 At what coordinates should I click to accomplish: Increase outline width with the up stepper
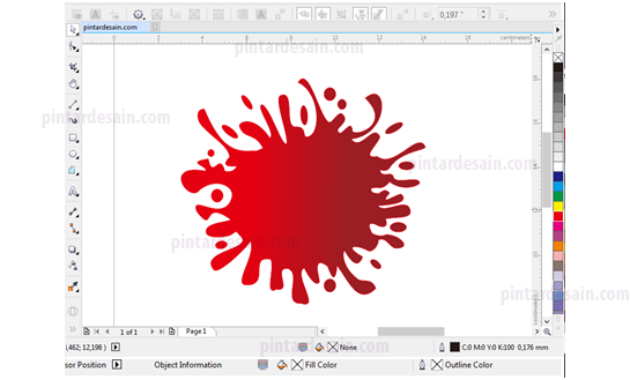pyautogui.click(x=483, y=12)
